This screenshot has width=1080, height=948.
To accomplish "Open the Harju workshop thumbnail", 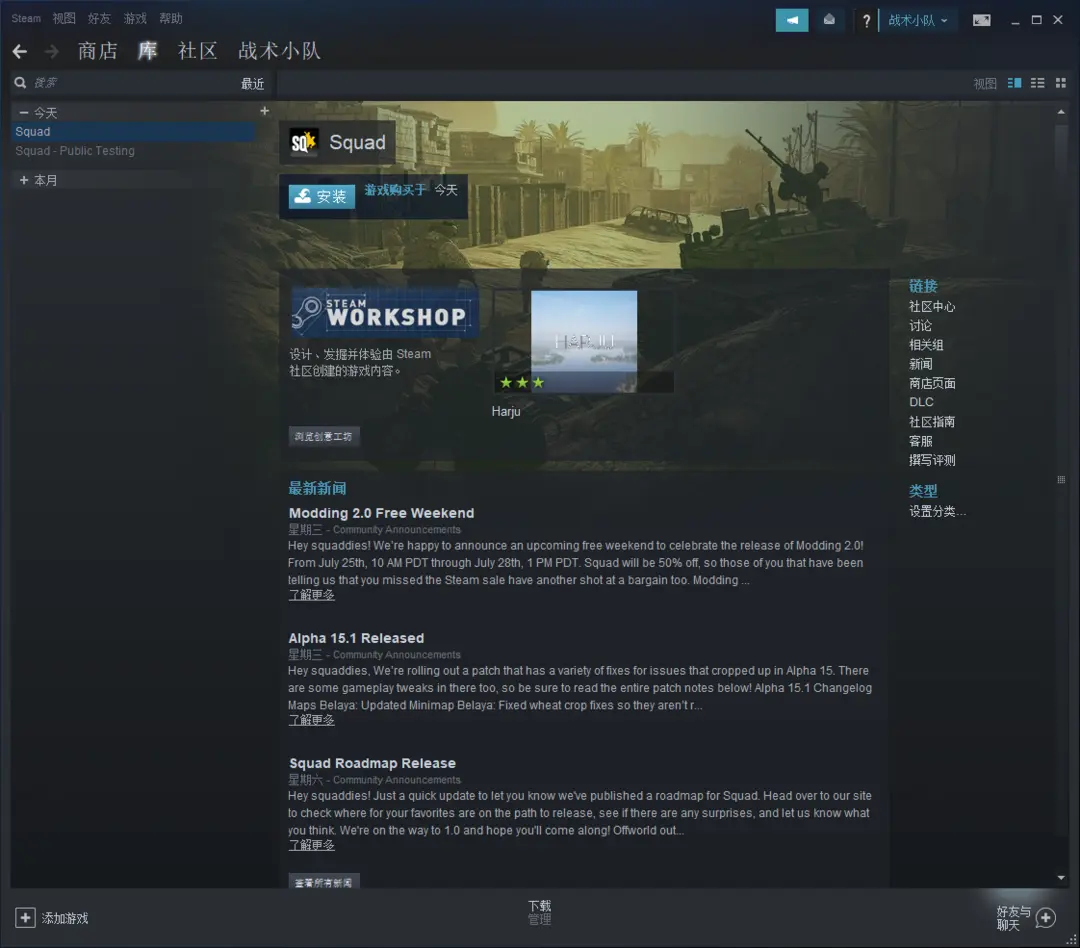I will [x=584, y=341].
